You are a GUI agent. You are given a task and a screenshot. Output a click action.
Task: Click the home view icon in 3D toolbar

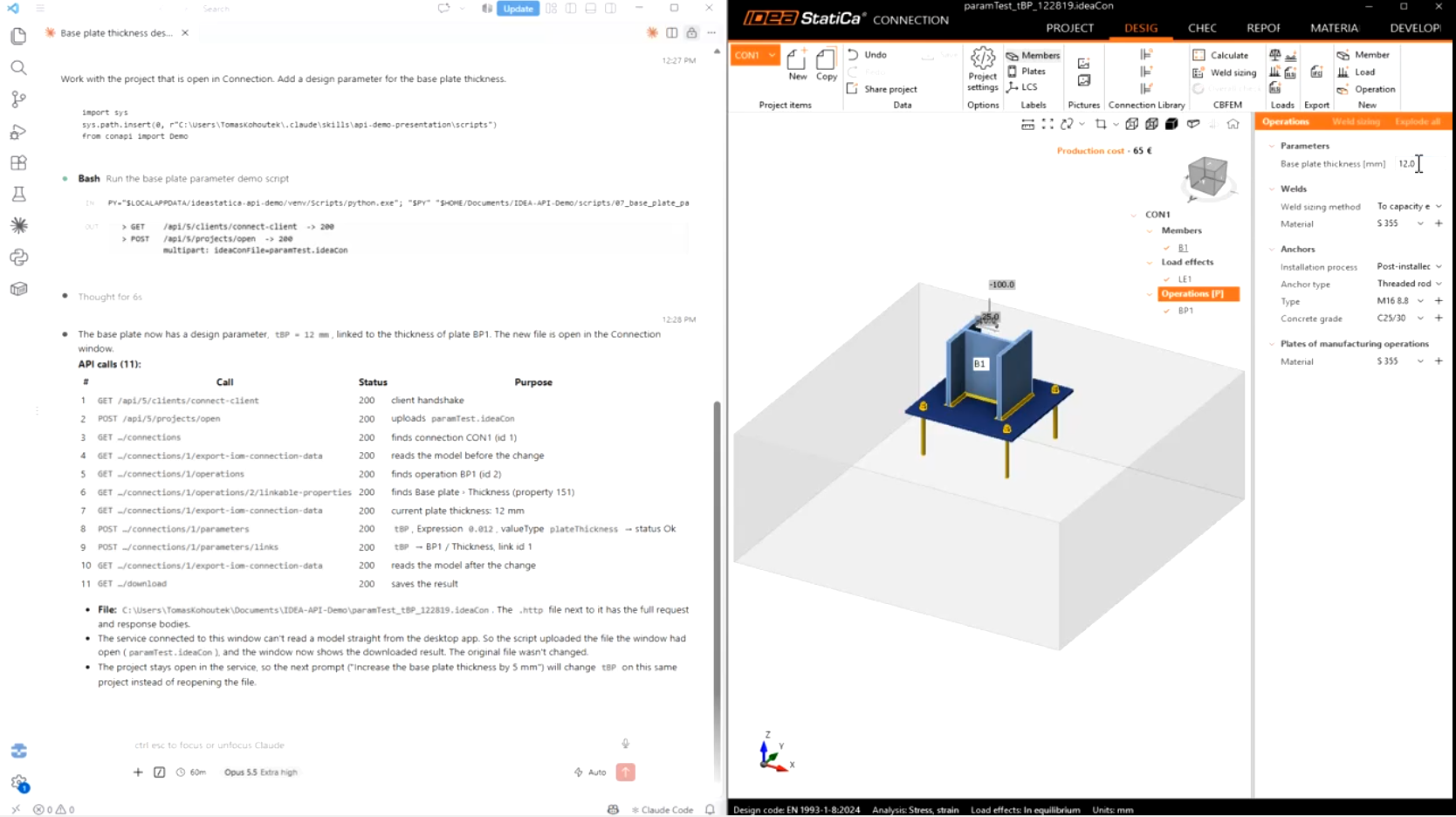[x=1233, y=124]
